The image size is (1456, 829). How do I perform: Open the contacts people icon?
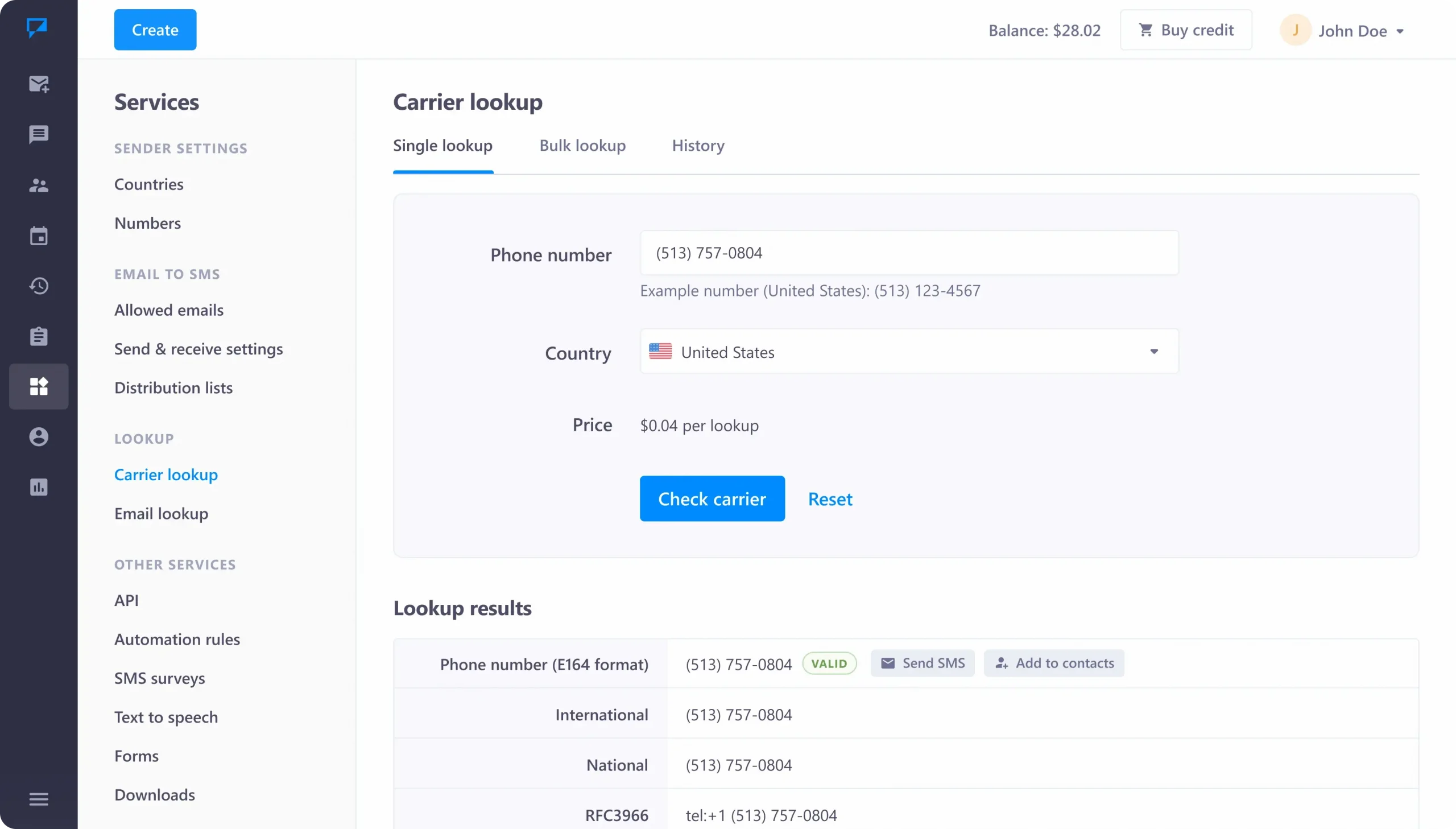39,185
